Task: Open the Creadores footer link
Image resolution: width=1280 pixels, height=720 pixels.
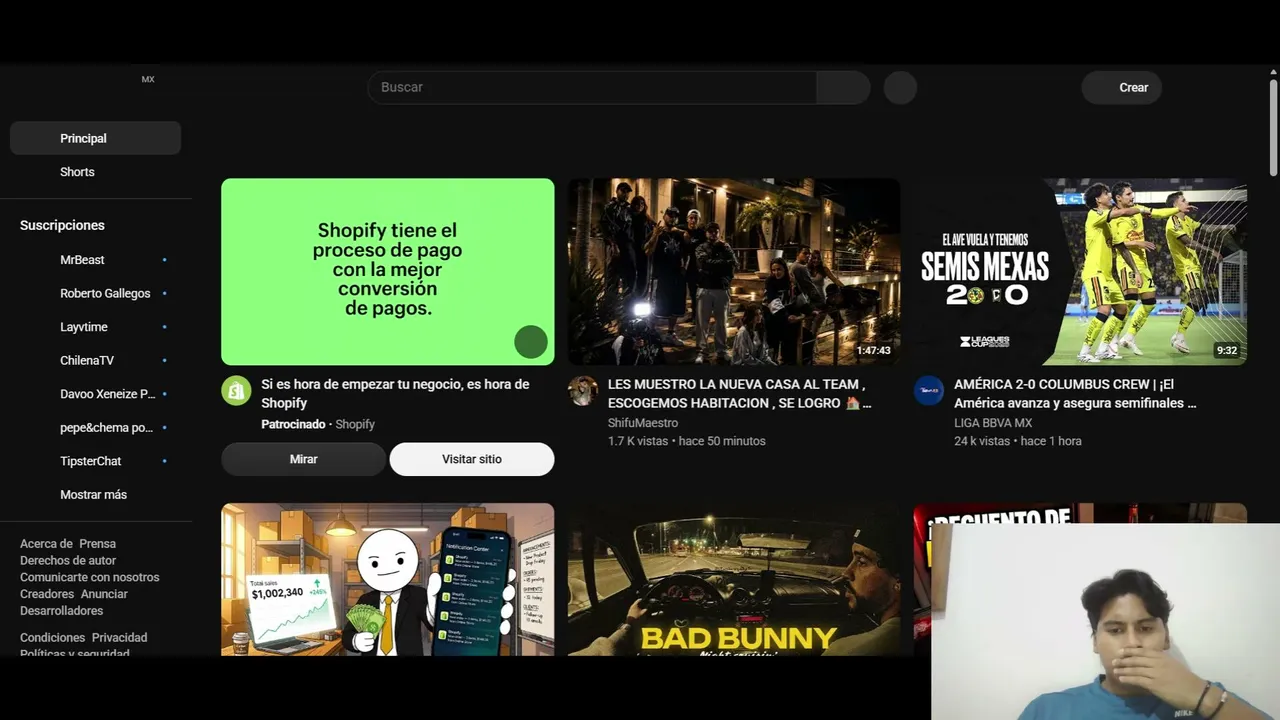Action: (47, 594)
